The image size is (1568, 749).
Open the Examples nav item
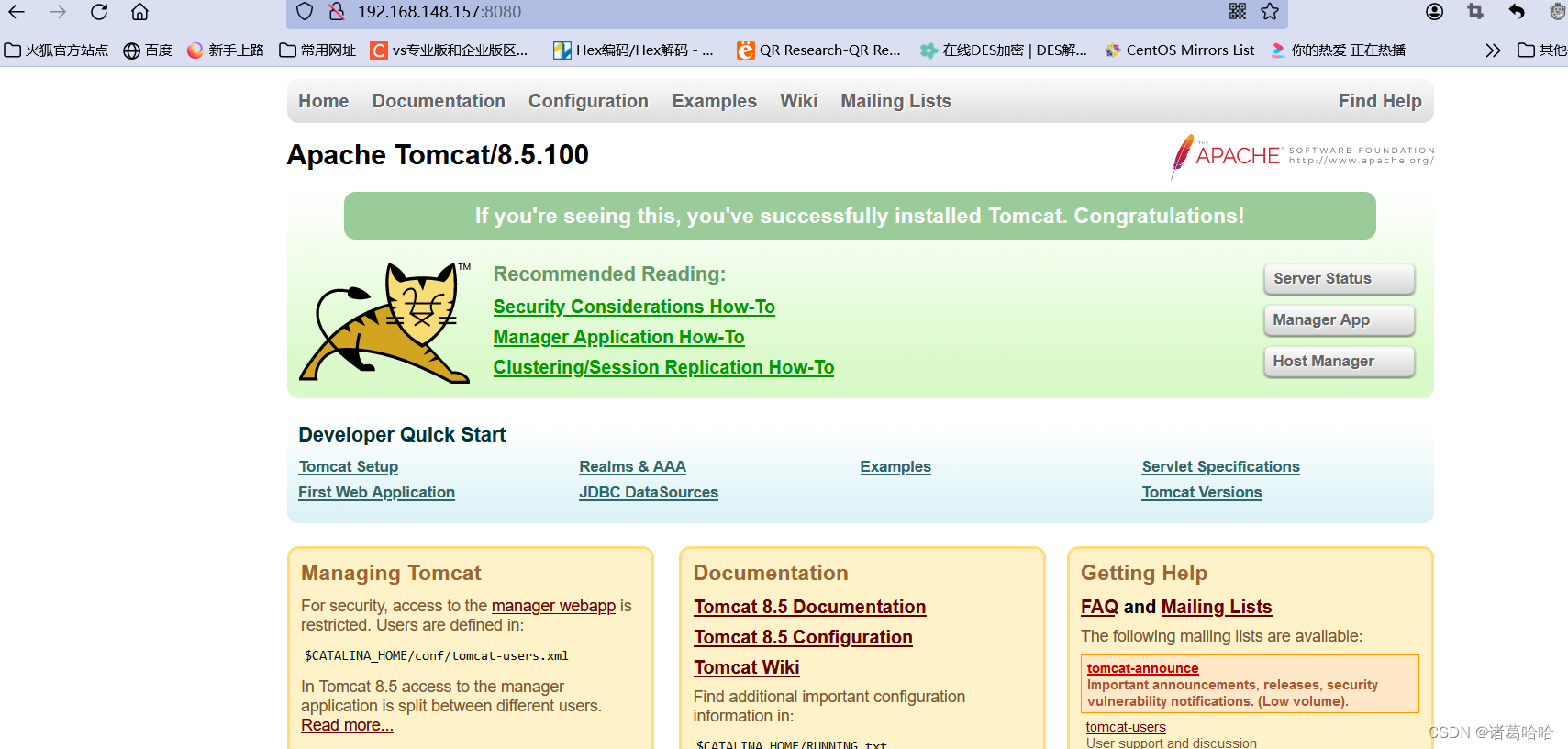pos(714,101)
